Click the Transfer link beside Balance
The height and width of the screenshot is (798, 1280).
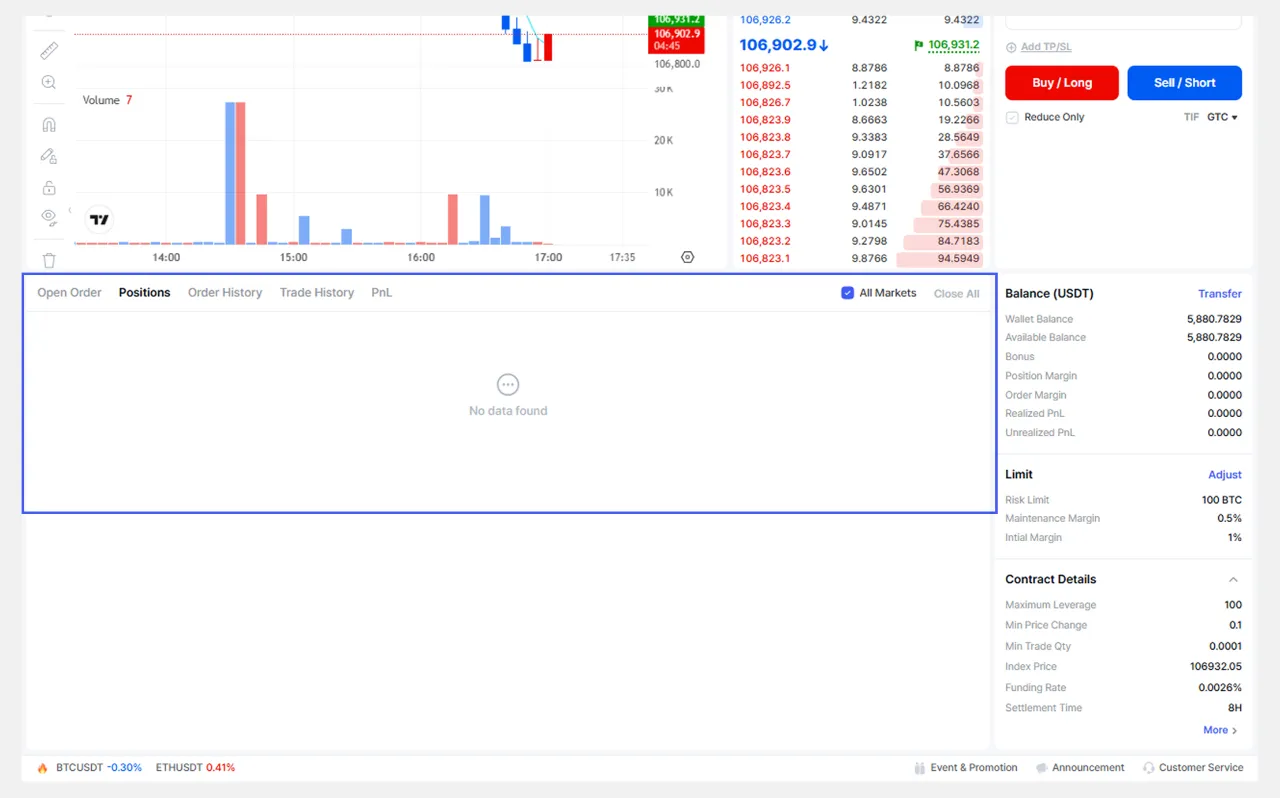[x=1220, y=294]
